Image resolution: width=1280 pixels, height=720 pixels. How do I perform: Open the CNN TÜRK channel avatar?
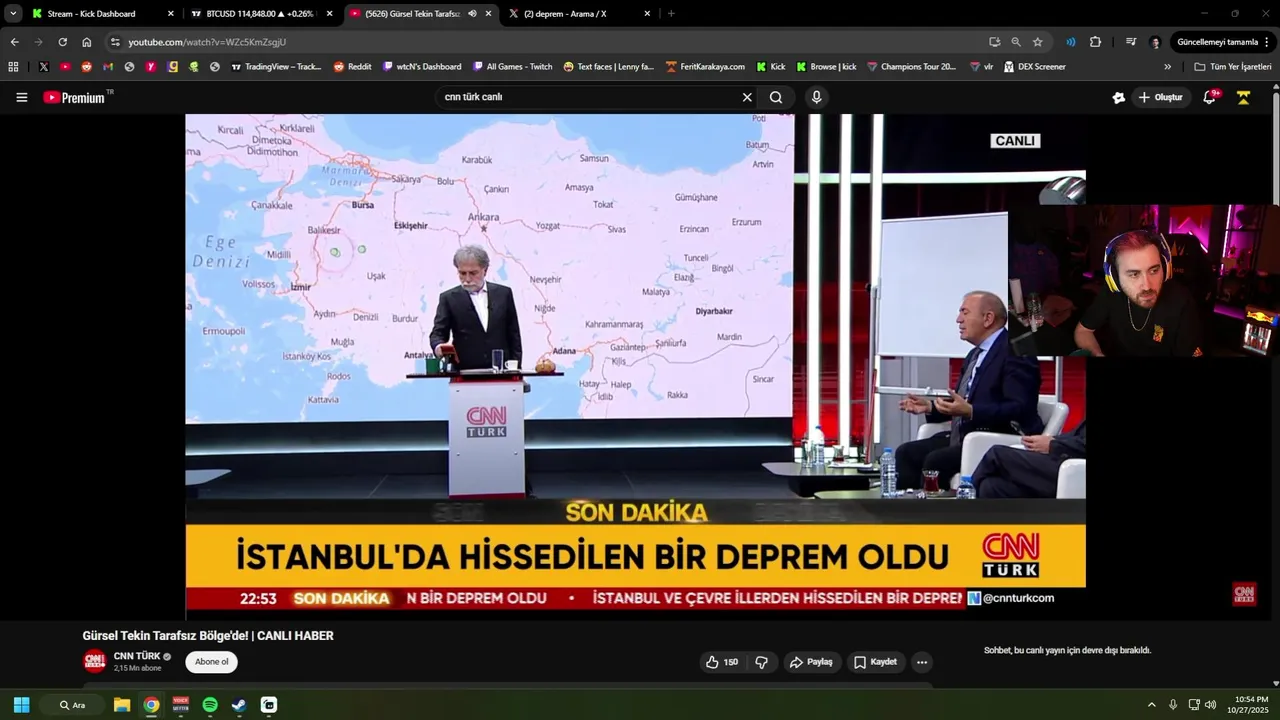pos(94,661)
